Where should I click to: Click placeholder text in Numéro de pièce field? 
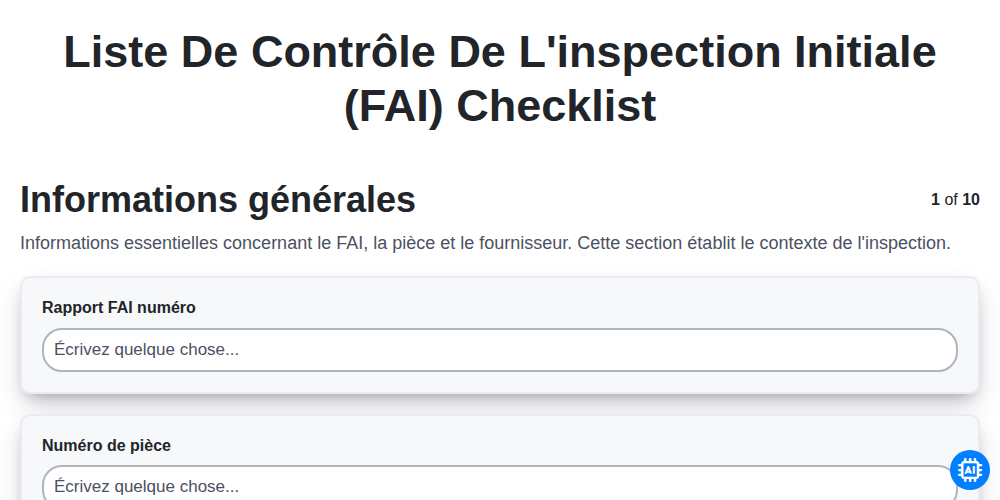147,487
